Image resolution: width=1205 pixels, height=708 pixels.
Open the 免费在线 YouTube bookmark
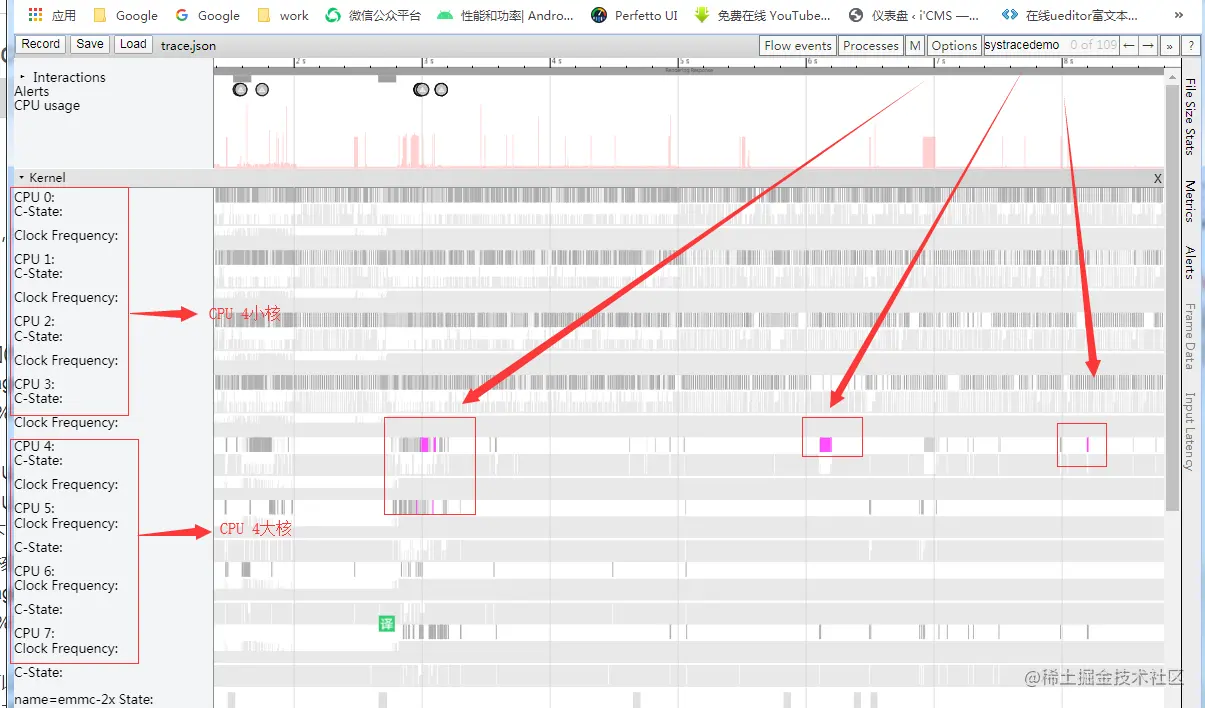762,15
